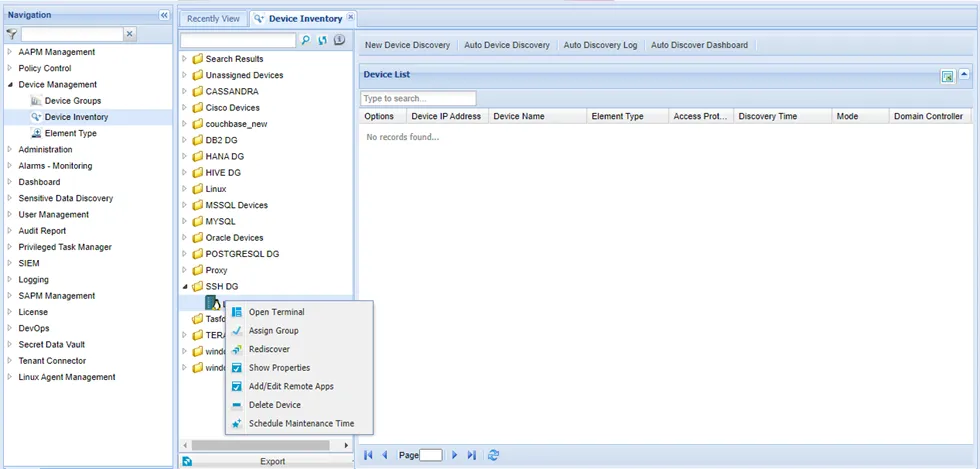980x469 pixels.
Task: Select the POSTGRESQL DG folder
Action: click(242, 254)
